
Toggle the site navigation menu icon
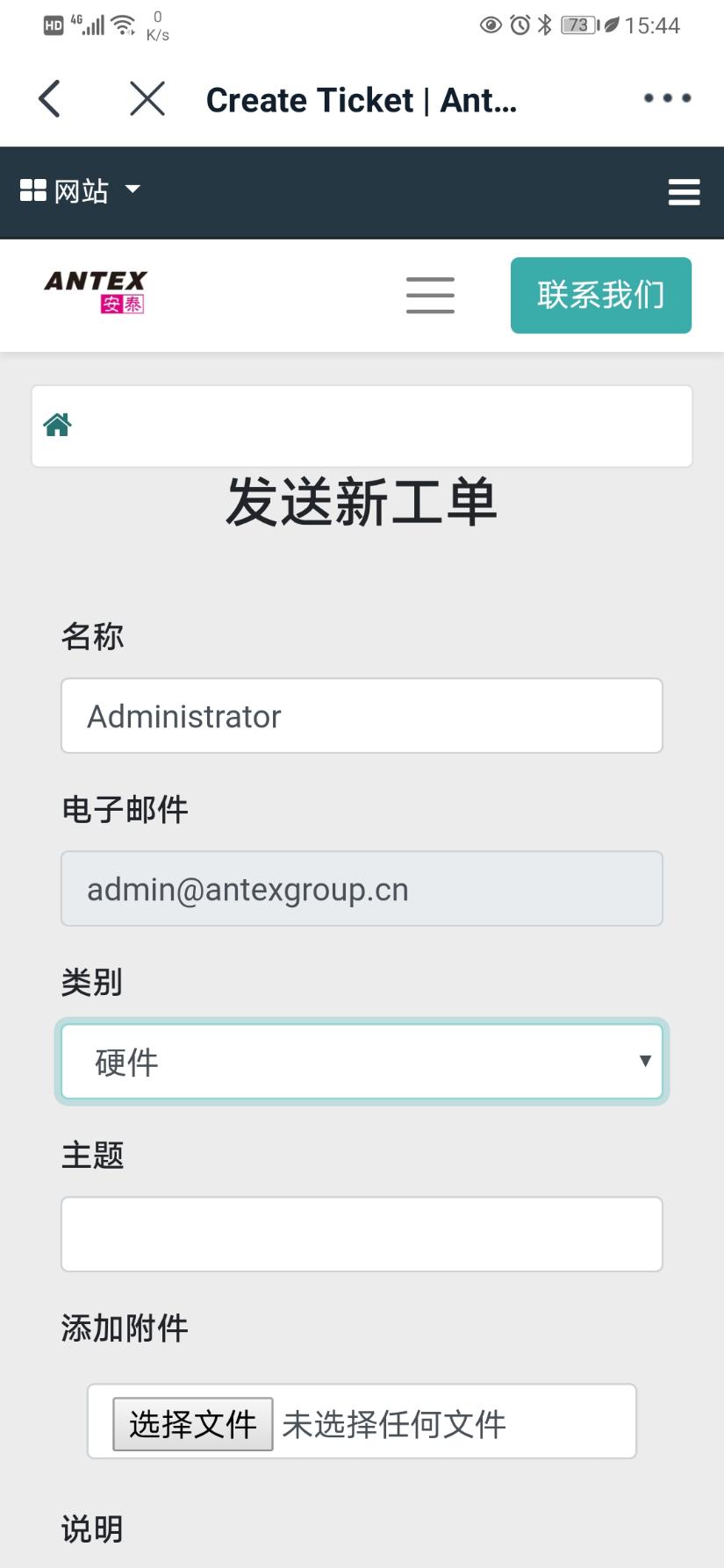pyautogui.click(x=430, y=295)
